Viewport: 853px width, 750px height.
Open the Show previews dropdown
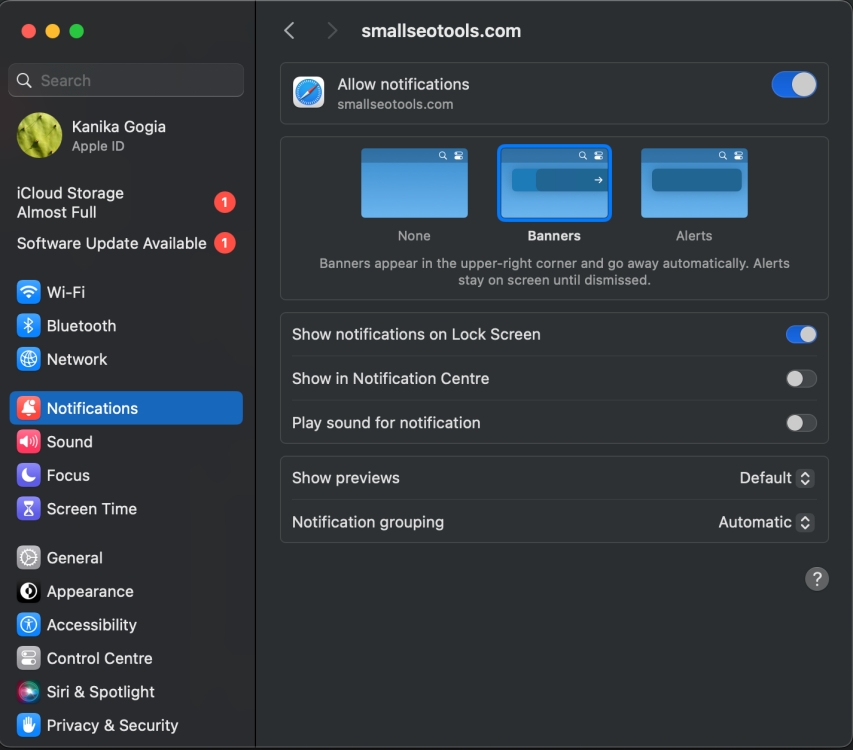[x=776, y=478]
